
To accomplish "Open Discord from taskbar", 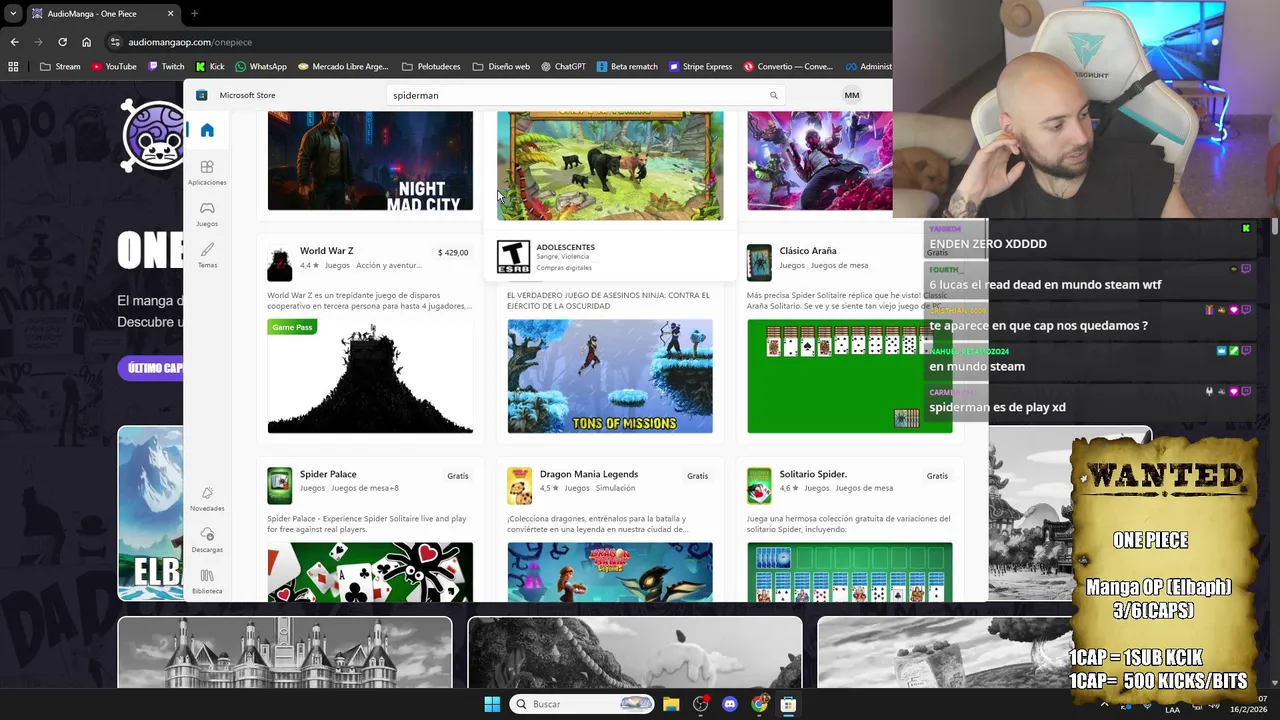I will coord(730,704).
